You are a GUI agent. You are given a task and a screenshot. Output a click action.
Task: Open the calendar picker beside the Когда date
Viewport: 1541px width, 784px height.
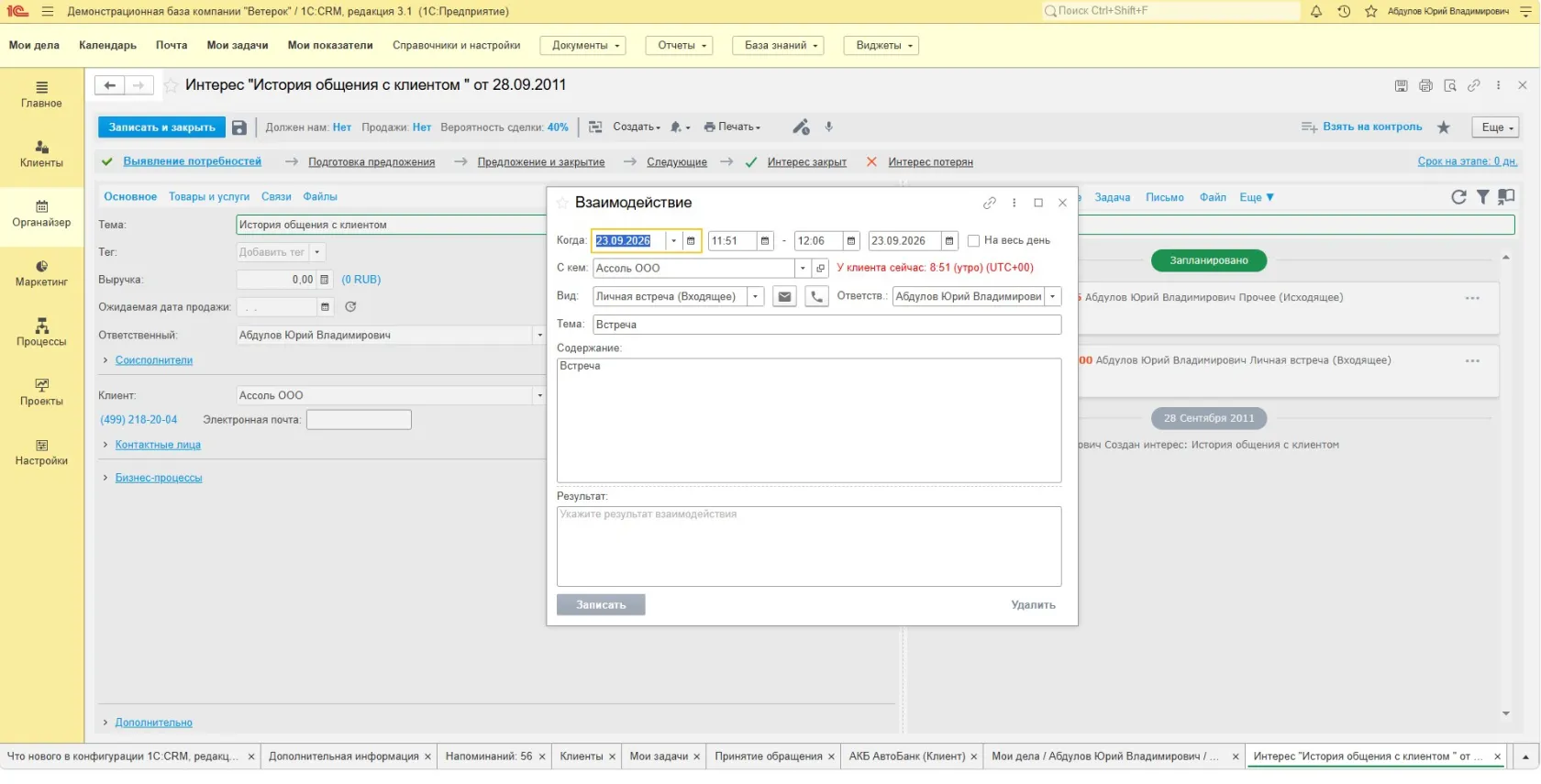point(692,241)
